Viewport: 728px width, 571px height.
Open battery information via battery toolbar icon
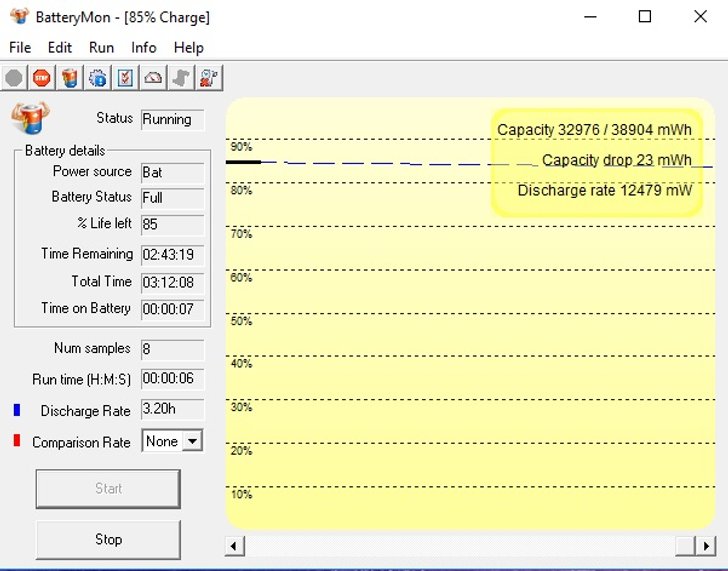70,78
